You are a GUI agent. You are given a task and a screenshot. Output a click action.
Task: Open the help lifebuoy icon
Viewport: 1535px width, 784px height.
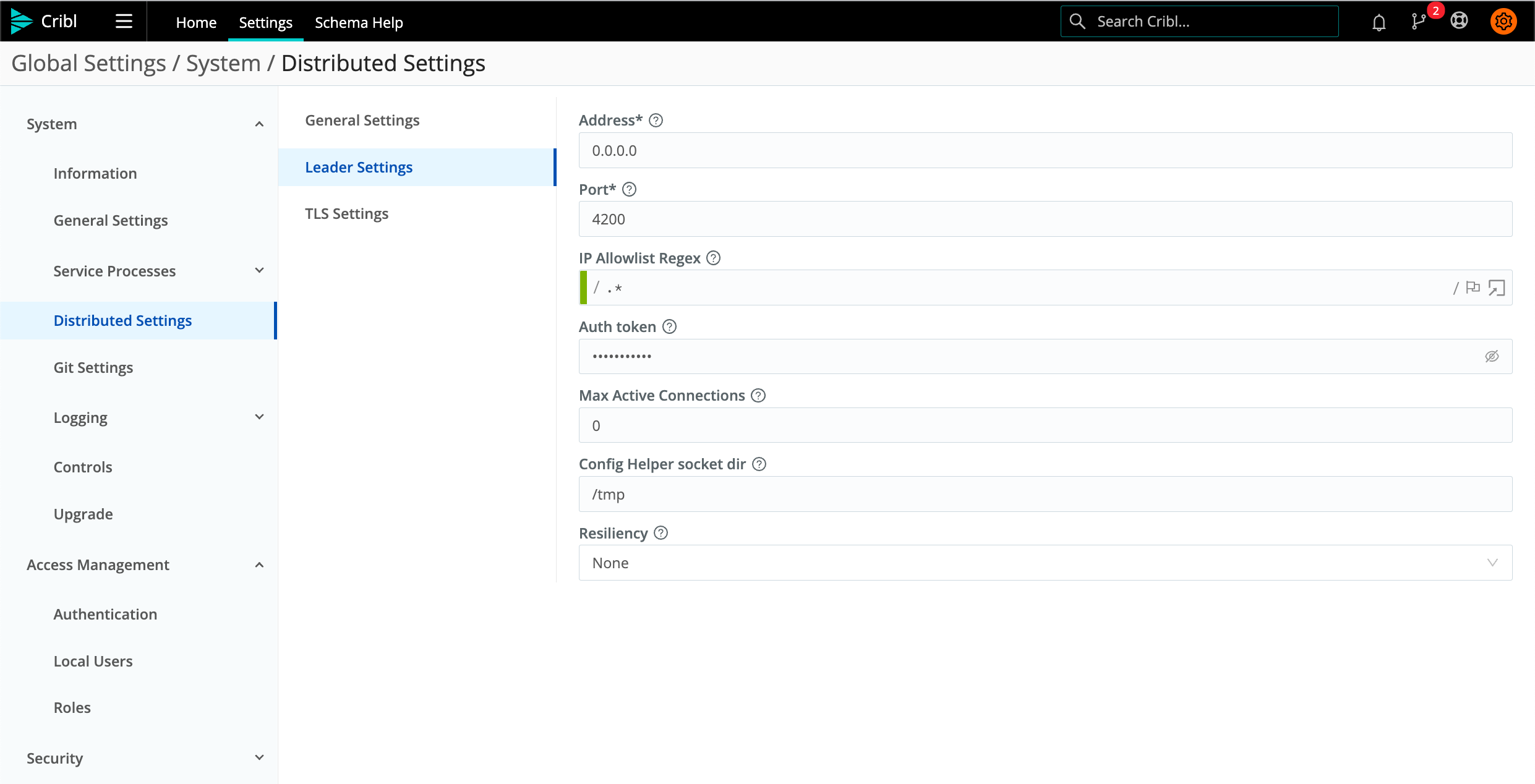(1459, 21)
